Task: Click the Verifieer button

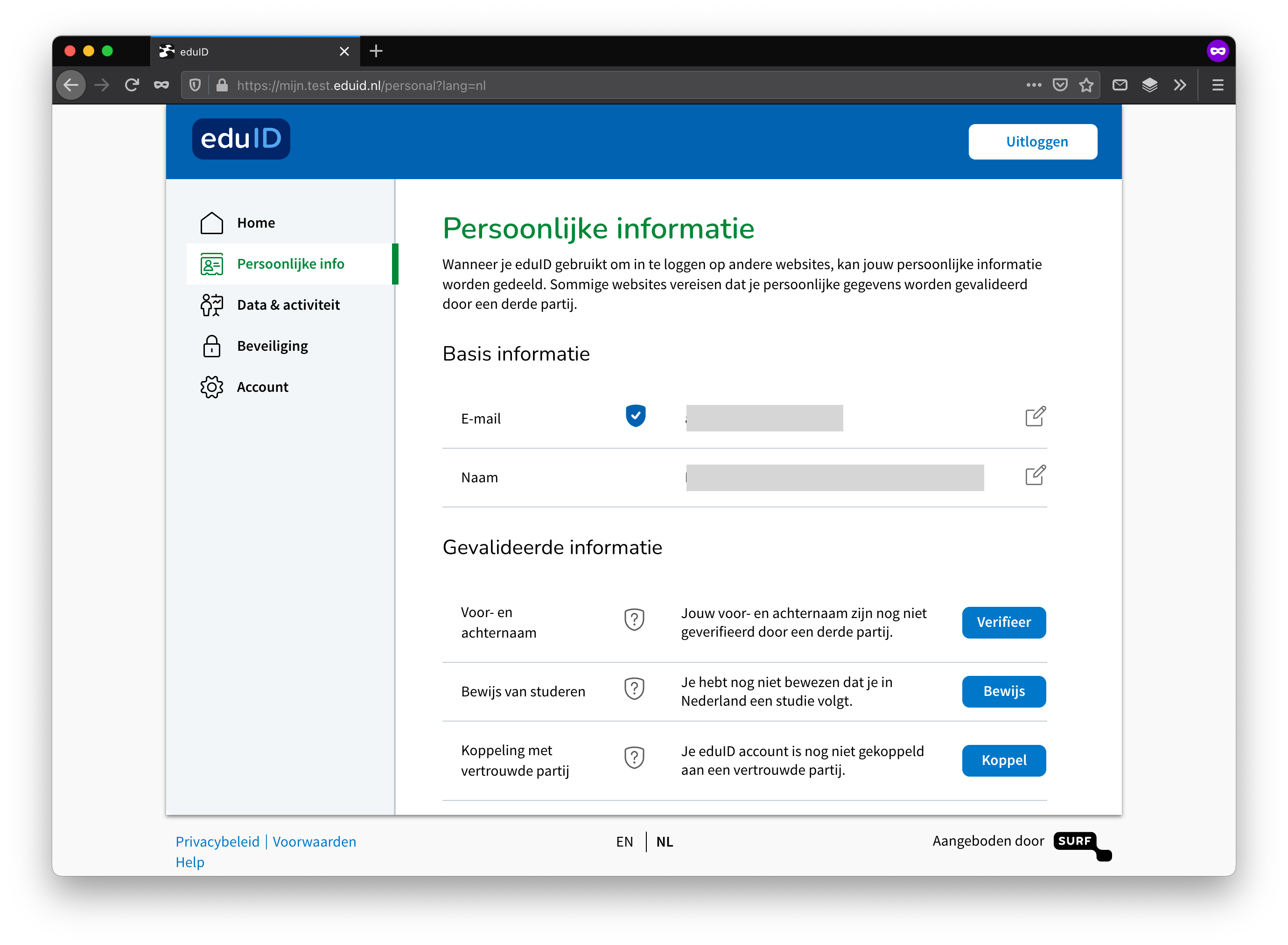Action: [x=1004, y=622]
